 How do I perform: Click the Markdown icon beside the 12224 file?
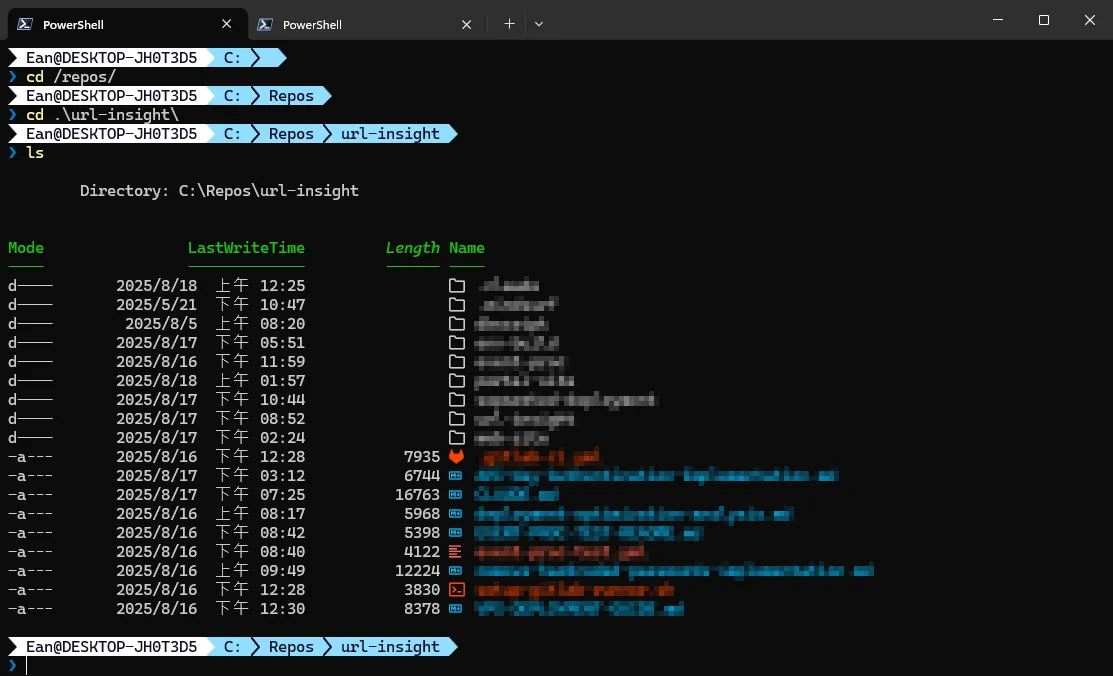click(457, 570)
